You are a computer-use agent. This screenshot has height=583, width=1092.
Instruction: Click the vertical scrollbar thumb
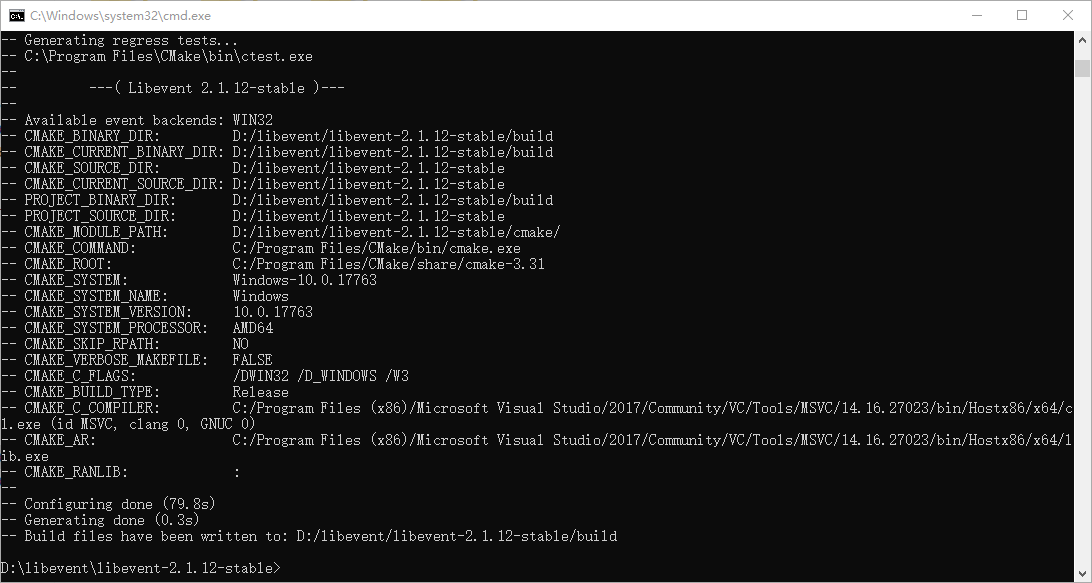1082,68
